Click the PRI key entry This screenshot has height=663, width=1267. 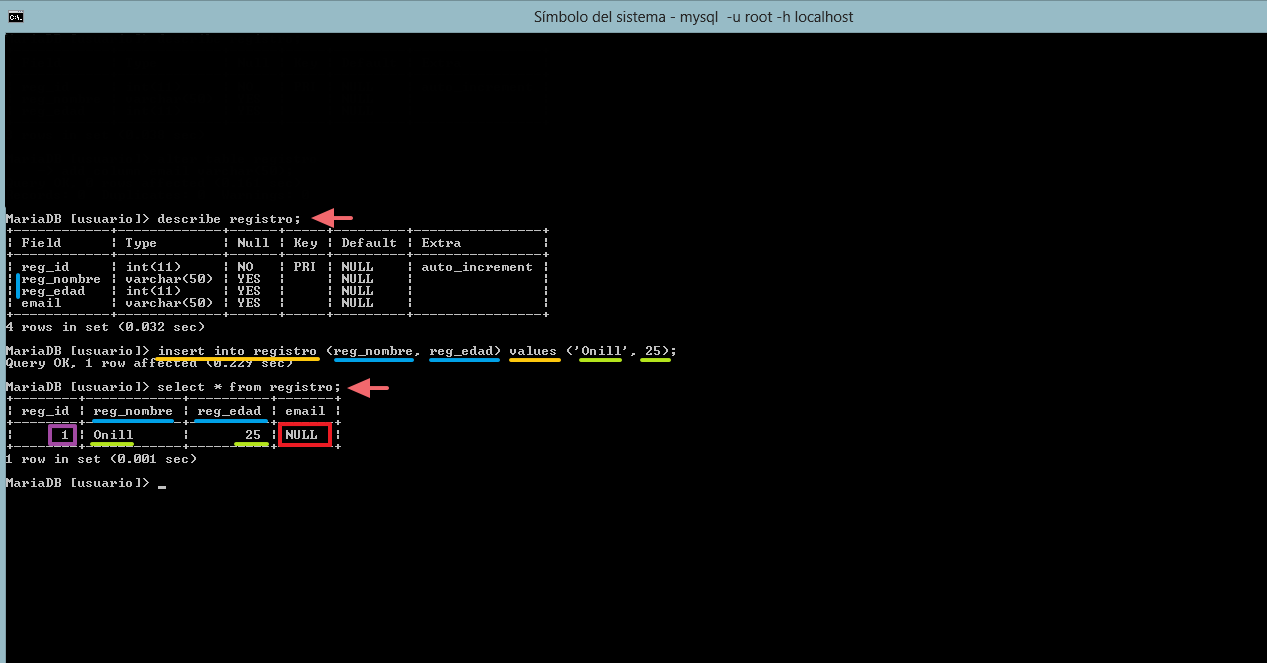click(x=305, y=267)
